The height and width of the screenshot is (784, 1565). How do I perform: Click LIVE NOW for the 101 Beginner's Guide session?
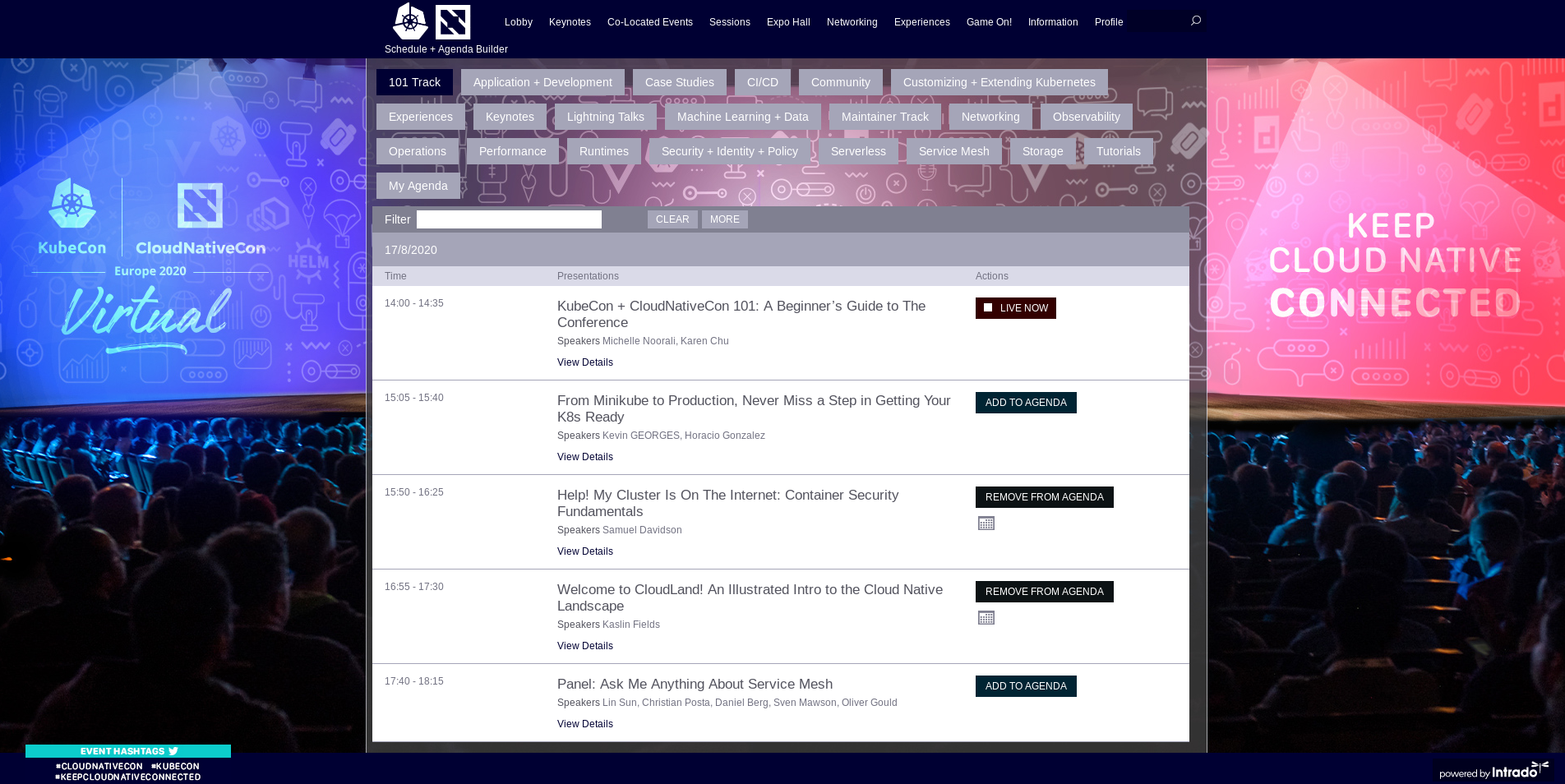click(x=1016, y=308)
